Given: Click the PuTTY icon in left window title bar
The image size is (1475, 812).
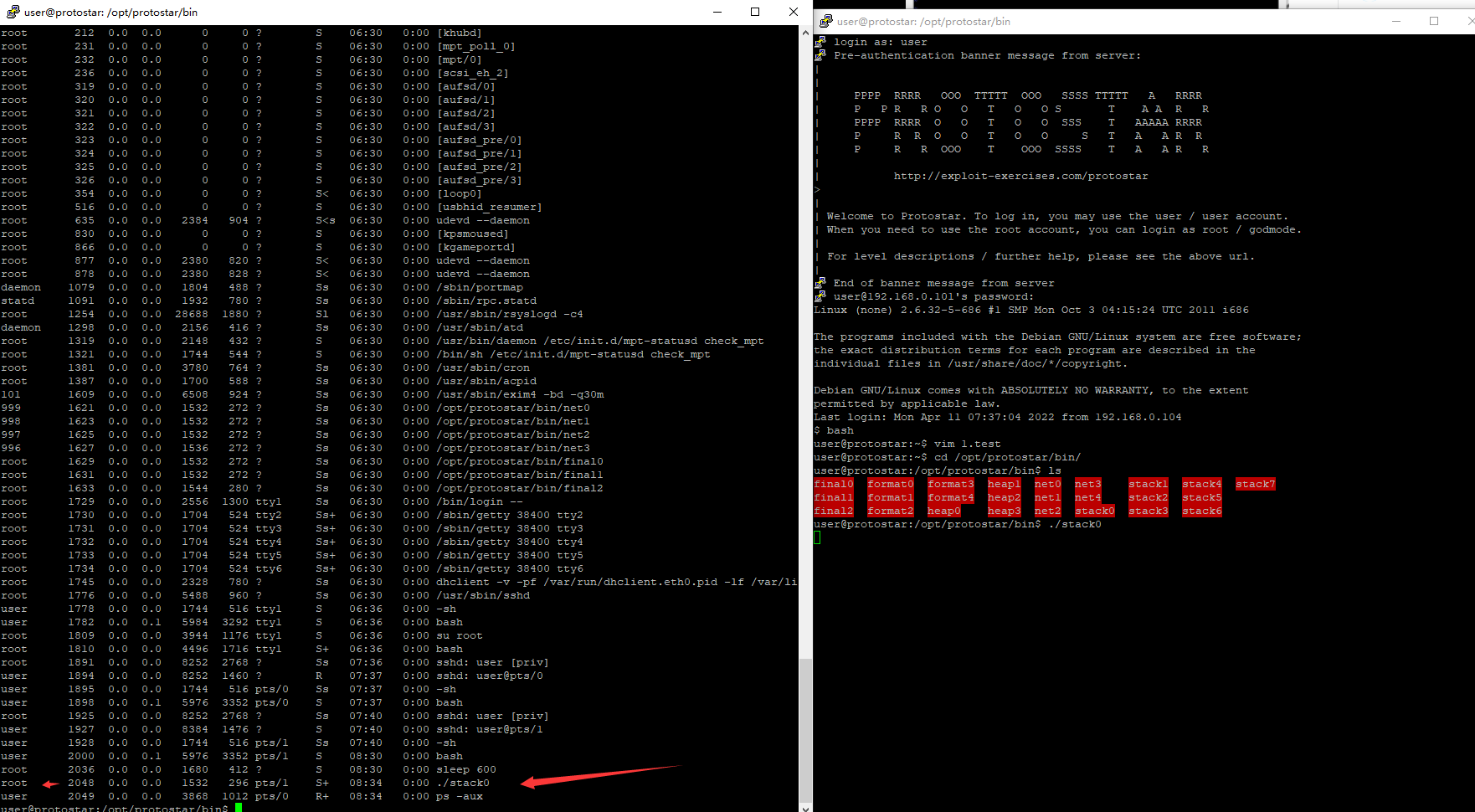Looking at the screenshot, I should pyautogui.click(x=13, y=12).
